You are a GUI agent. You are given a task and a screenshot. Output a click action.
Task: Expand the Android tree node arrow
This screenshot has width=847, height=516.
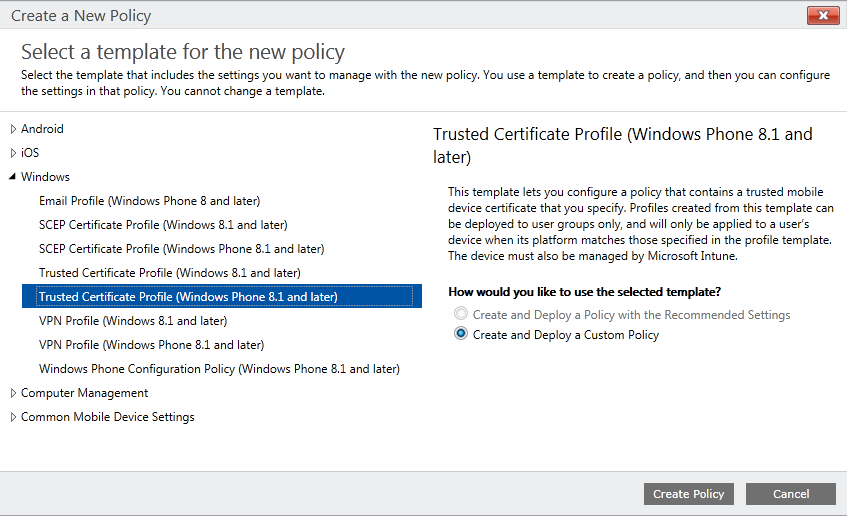pos(13,129)
